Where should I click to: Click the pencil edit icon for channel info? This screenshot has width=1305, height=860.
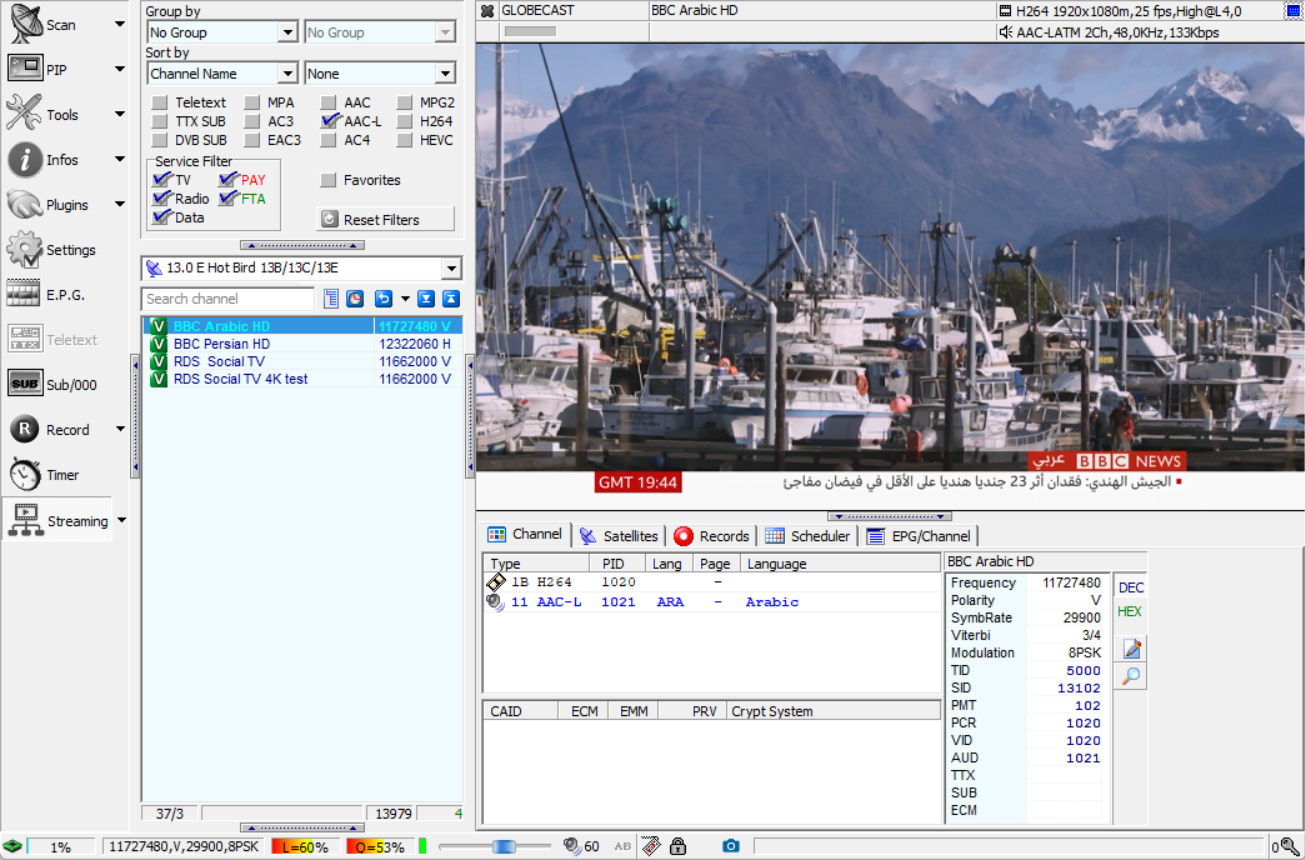[1132, 650]
